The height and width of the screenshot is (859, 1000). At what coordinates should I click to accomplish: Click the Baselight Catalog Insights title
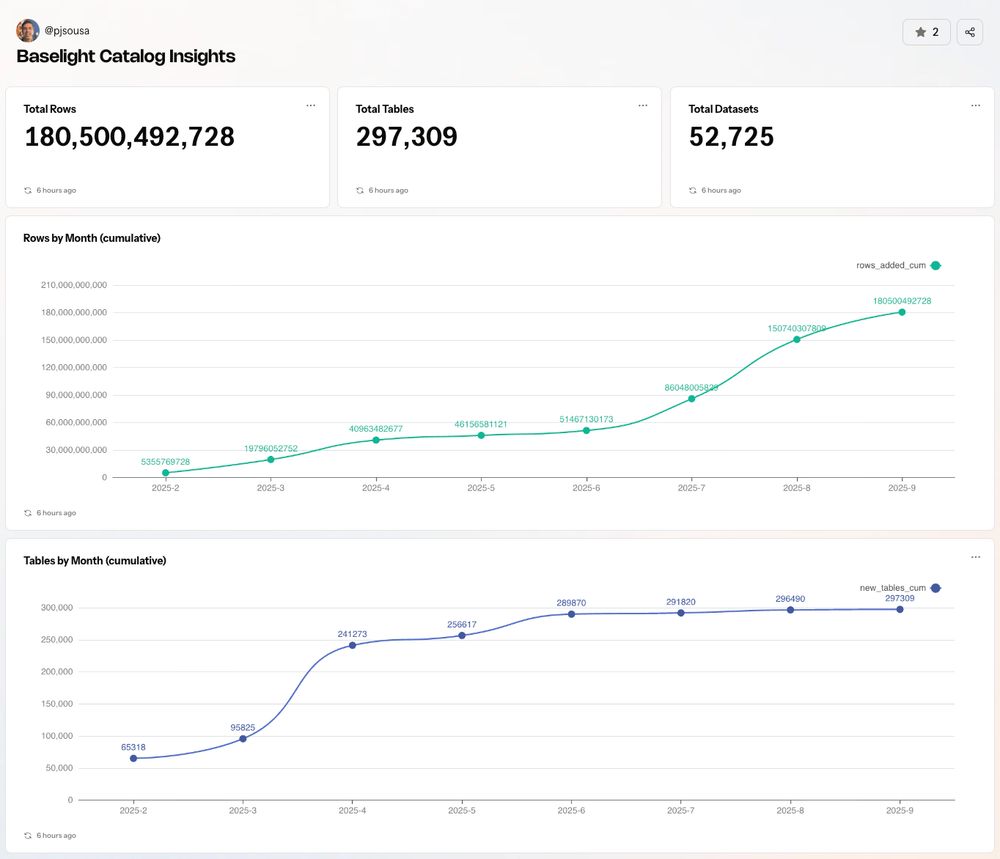pos(126,56)
